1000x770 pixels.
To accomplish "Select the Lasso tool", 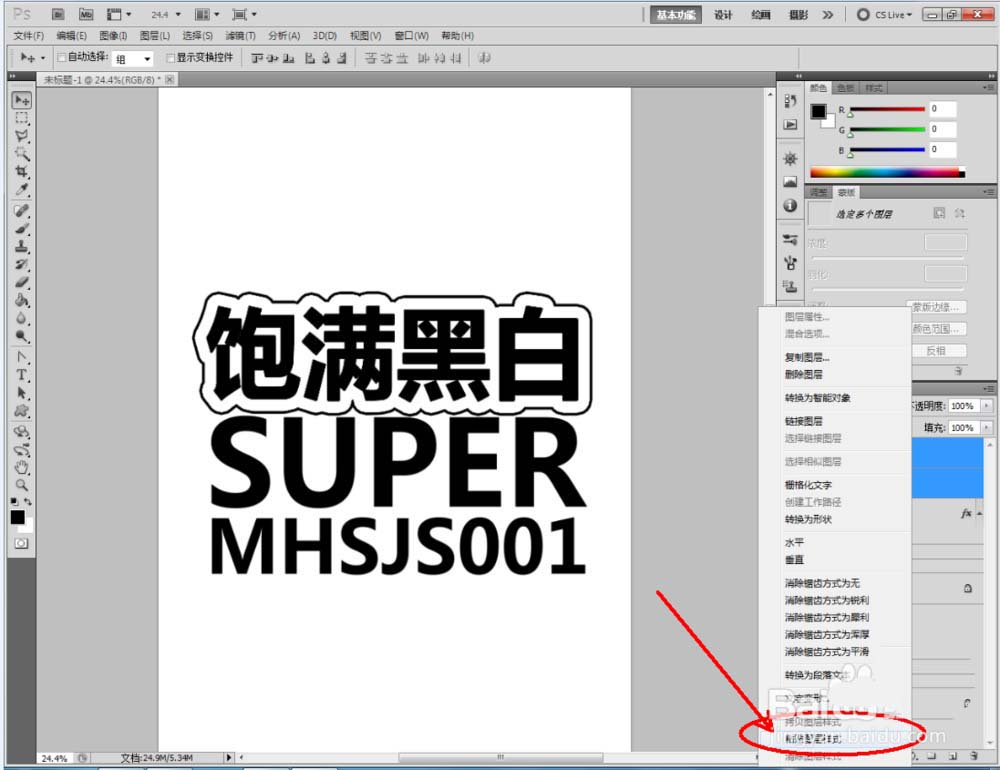I will tap(22, 133).
